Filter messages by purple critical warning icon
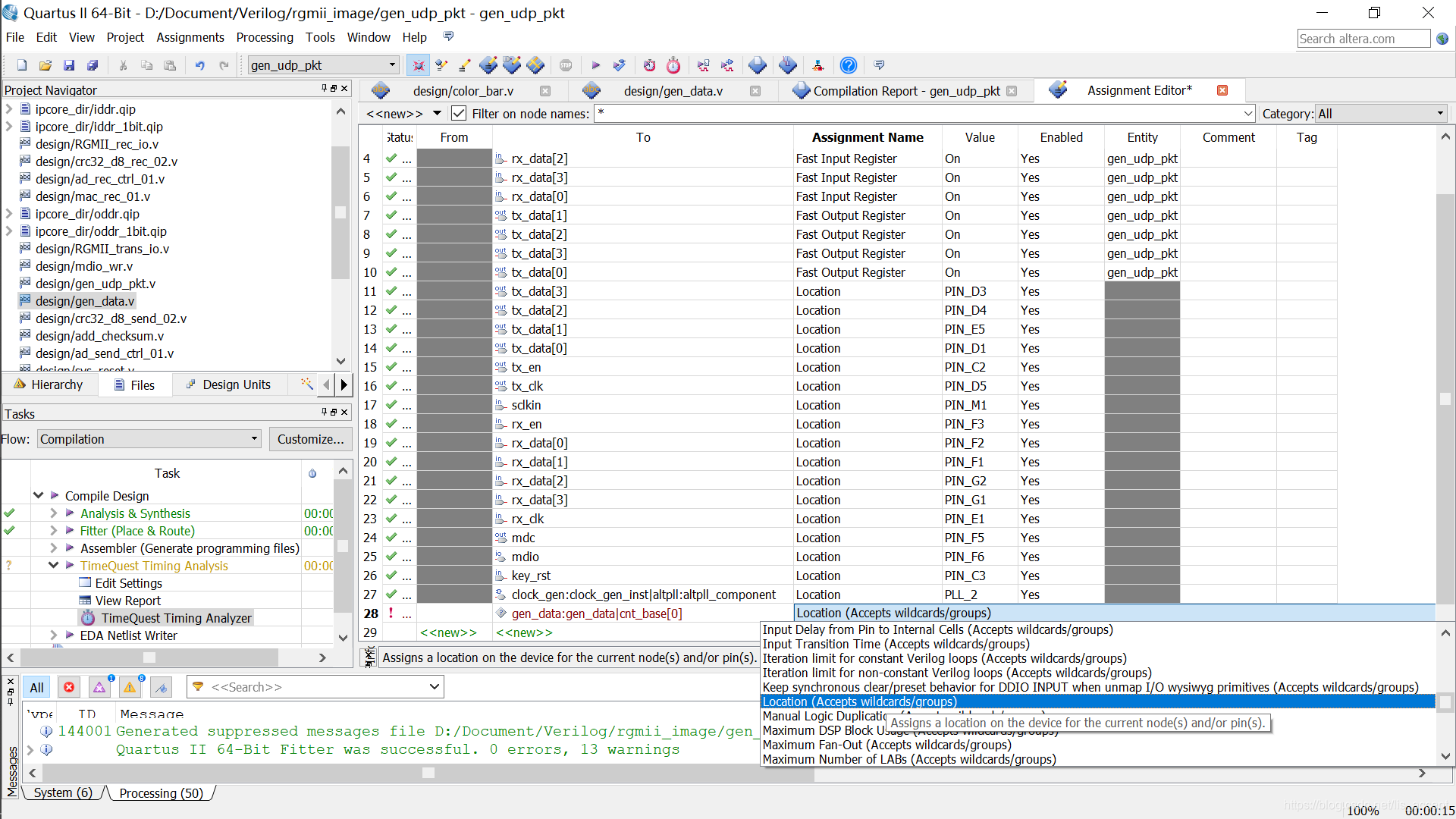Viewport: 1456px width, 819px height. click(99, 687)
